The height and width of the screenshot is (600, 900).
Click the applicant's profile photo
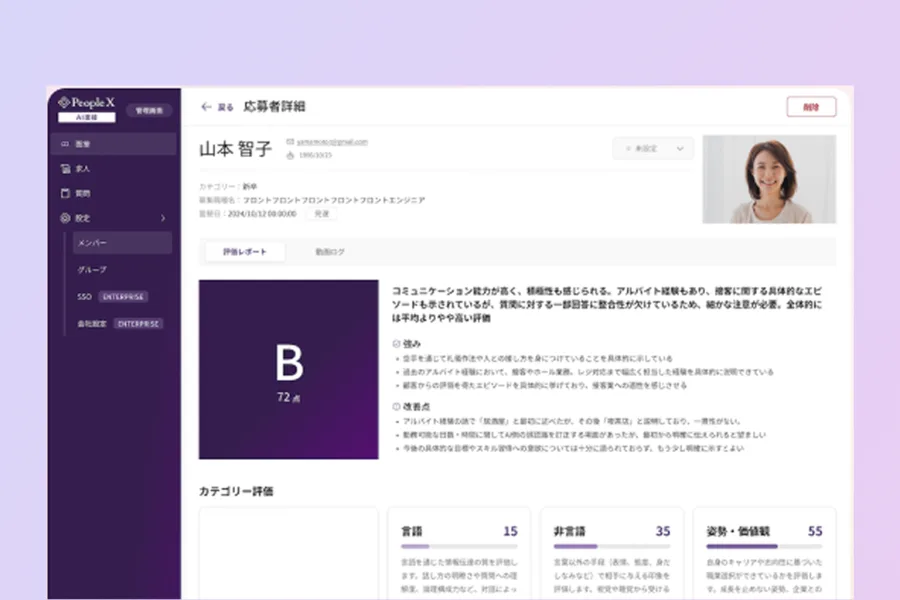(x=769, y=179)
